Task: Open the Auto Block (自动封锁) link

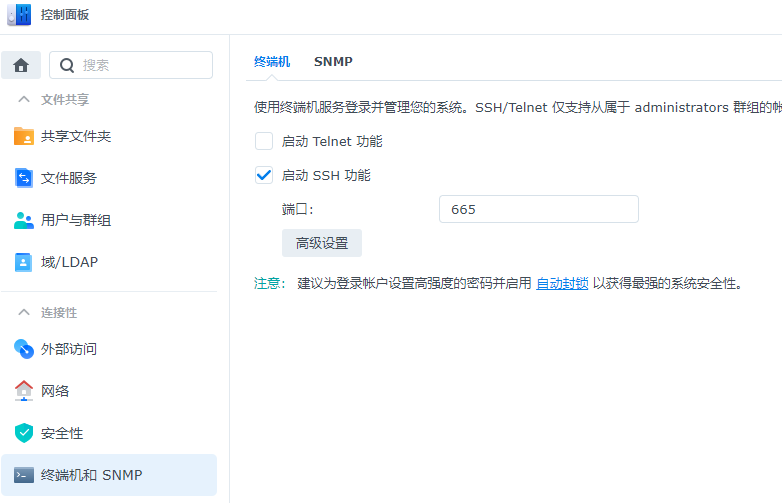Action: tap(562, 283)
